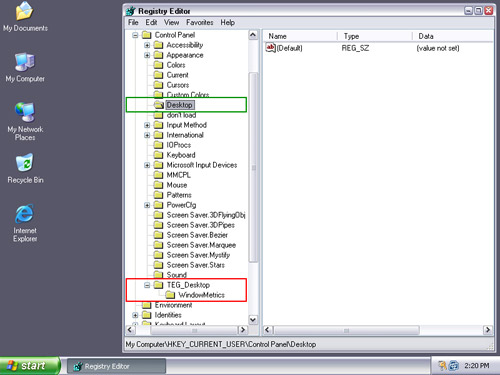Click the Input Method folder icon

[158, 125]
